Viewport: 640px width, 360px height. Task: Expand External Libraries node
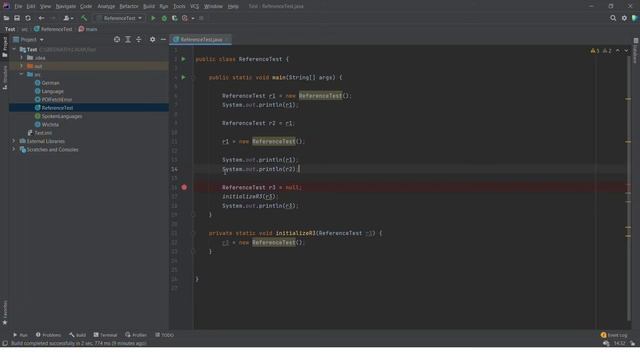(x=14, y=141)
